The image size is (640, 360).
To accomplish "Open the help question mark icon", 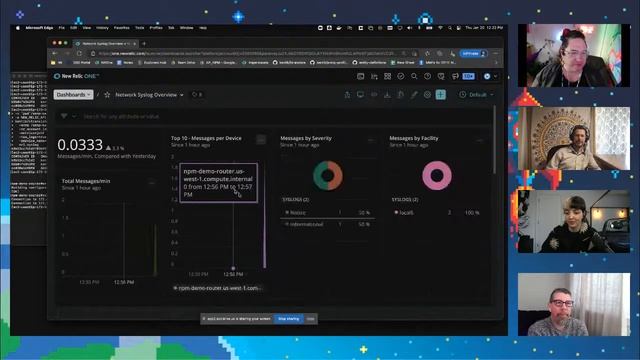I will pos(427,76).
